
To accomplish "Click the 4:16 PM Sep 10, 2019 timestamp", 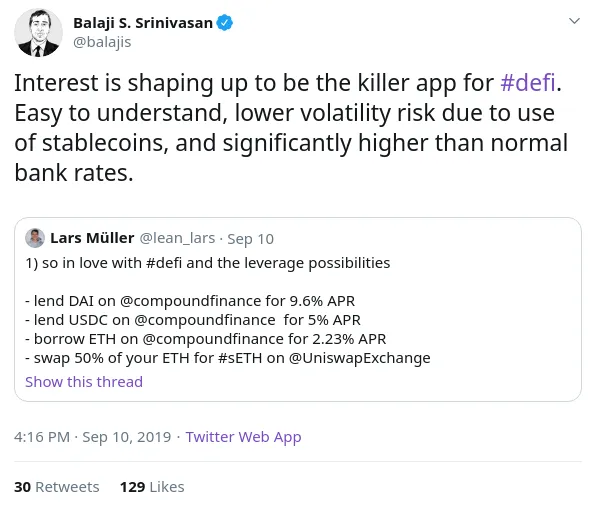I will pyautogui.click(x=92, y=437).
